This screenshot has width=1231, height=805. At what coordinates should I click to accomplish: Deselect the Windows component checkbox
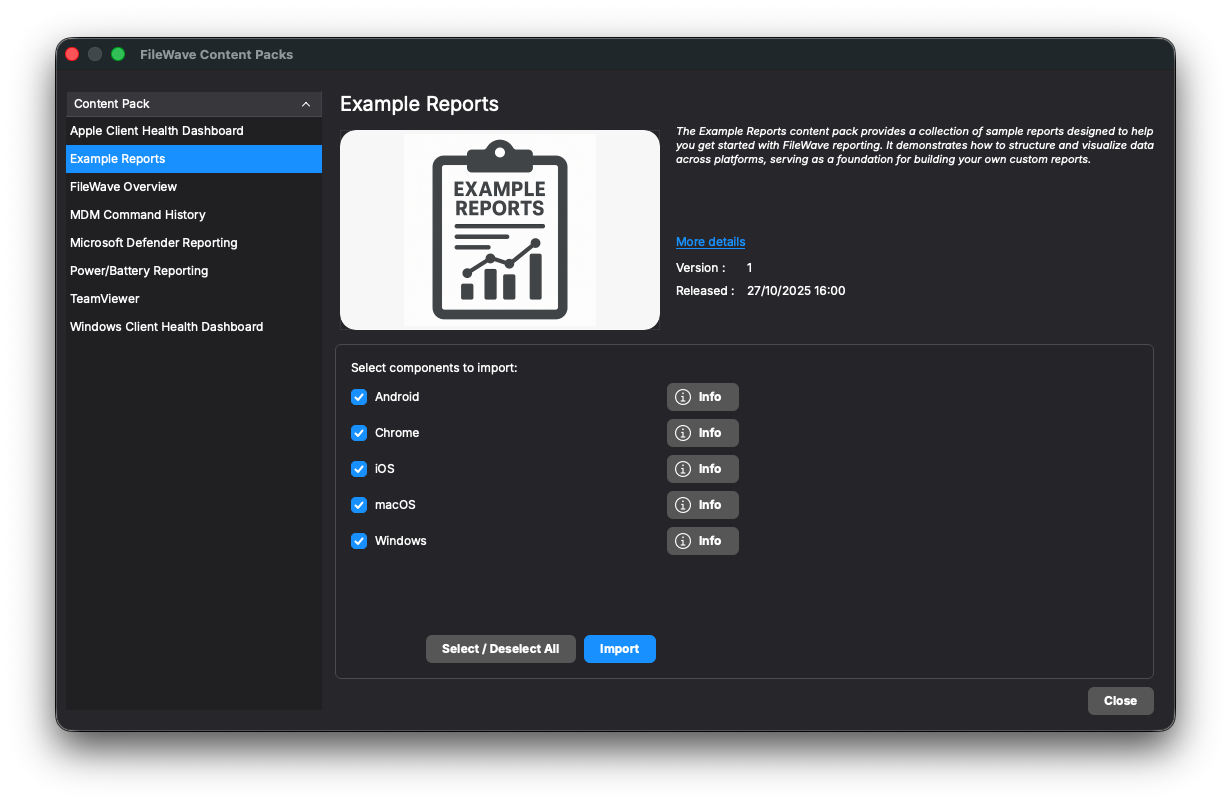359,541
